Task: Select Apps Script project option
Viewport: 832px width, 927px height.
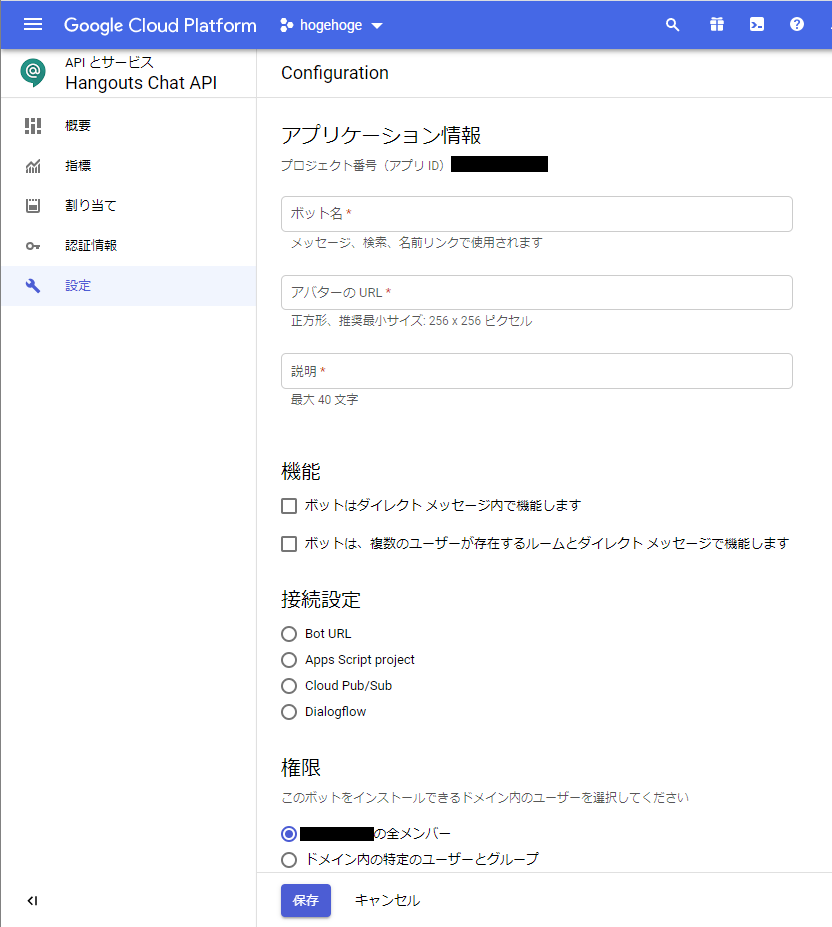Action: pyautogui.click(x=289, y=660)
